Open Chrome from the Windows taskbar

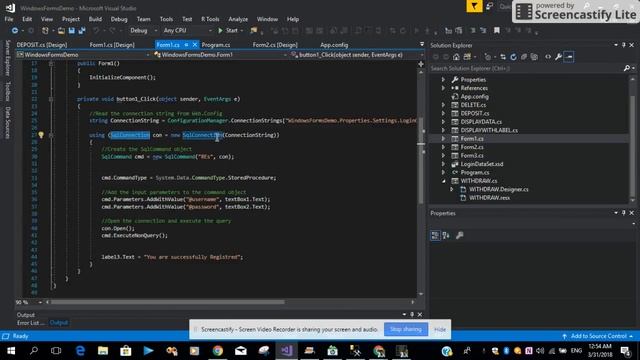point(218,351)
